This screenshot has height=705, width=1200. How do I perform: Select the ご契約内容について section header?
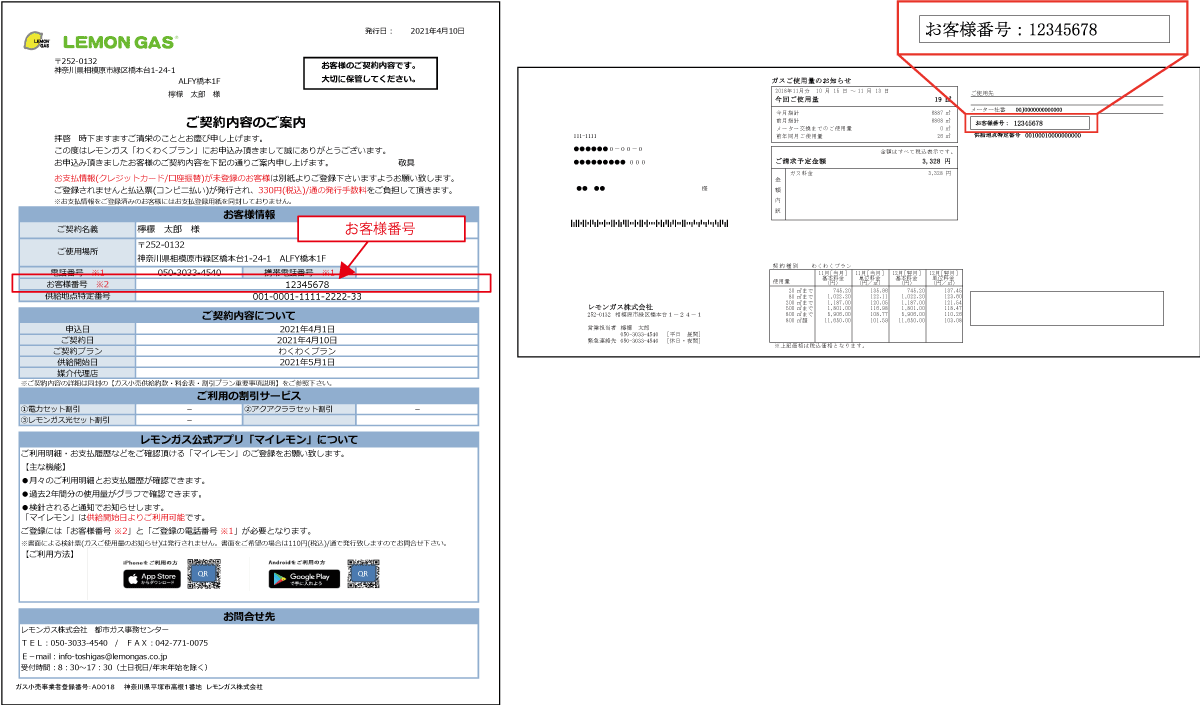click(249, 315)
